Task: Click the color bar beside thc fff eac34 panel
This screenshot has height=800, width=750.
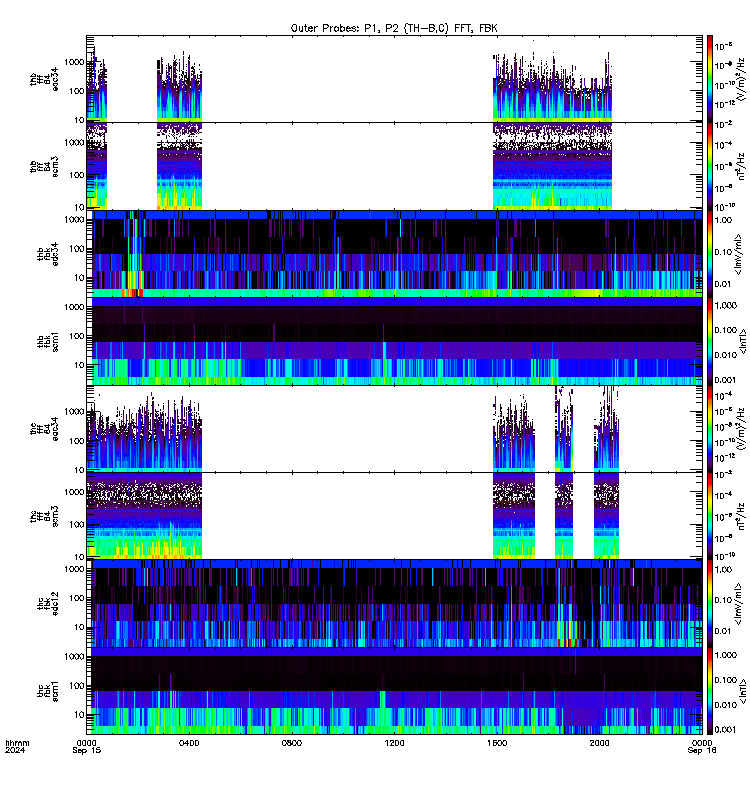Action: pos(709,429)
